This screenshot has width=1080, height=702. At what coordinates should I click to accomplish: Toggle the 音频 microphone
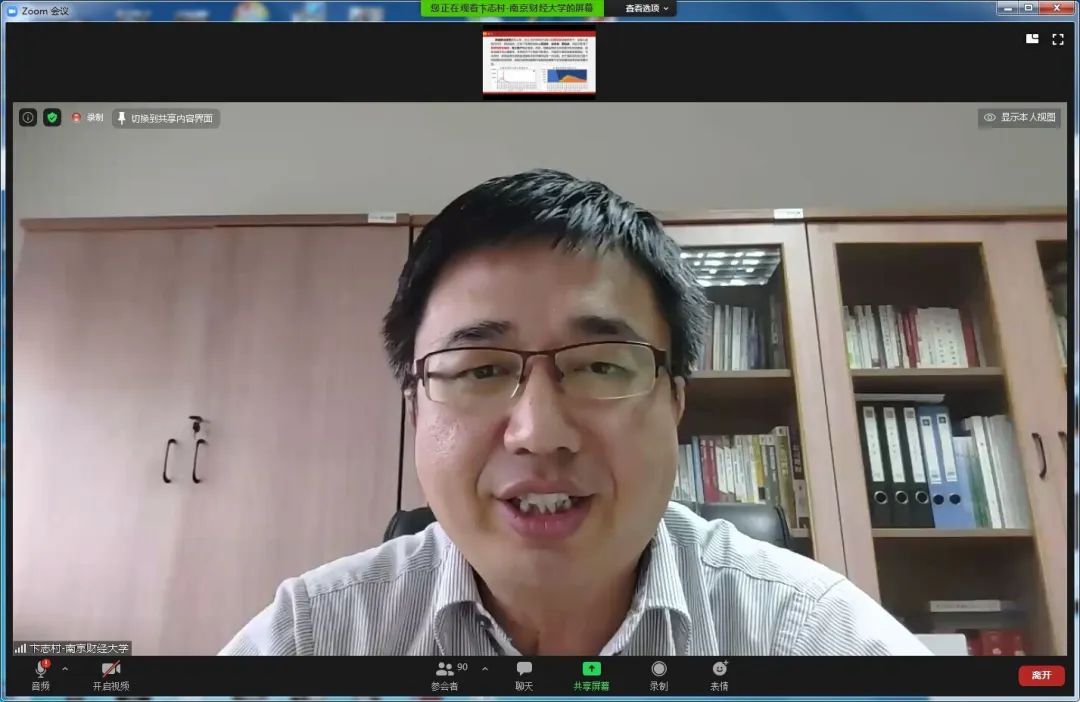[x=41, y=675]
